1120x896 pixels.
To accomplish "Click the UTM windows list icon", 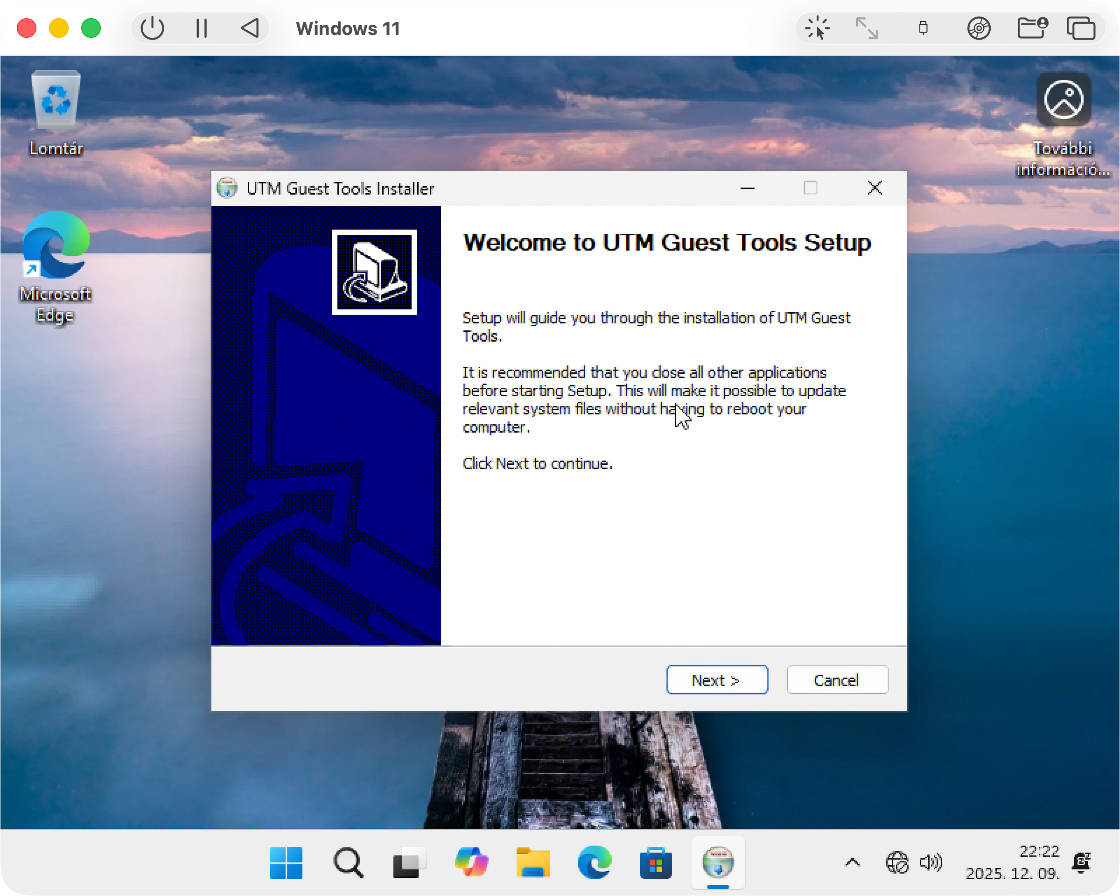I will point(1081,28).
